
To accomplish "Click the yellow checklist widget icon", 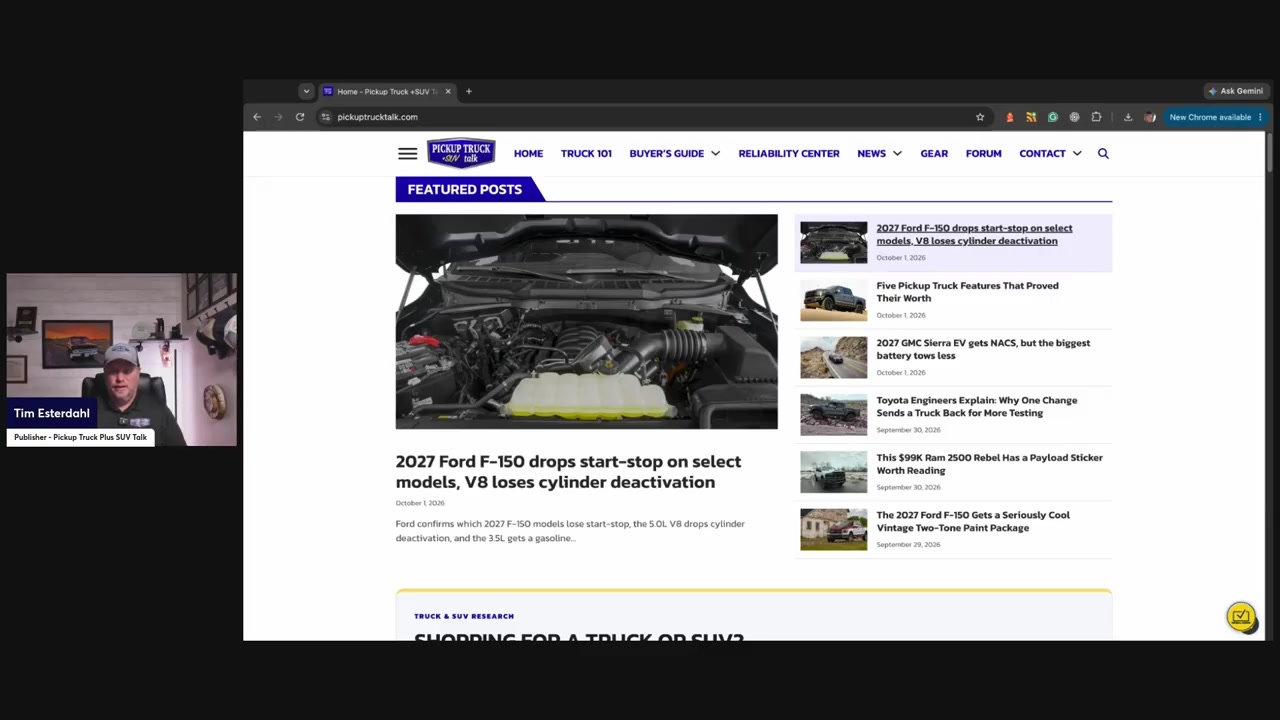I will click(x=1241, y=617).
